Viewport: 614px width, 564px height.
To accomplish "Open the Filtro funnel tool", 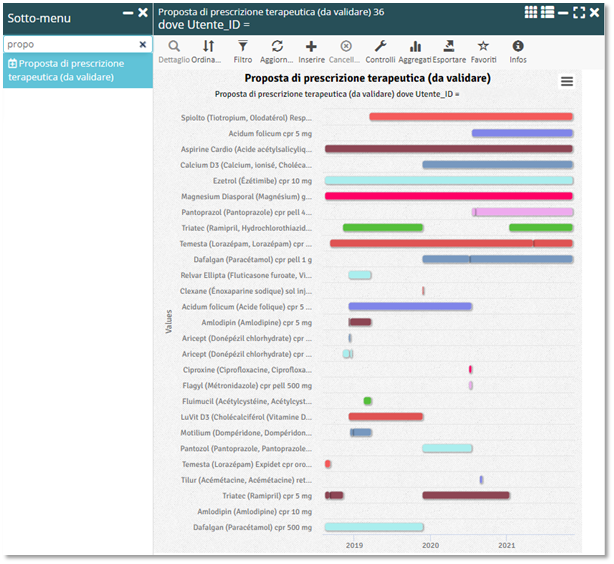I will coord(243,47).
